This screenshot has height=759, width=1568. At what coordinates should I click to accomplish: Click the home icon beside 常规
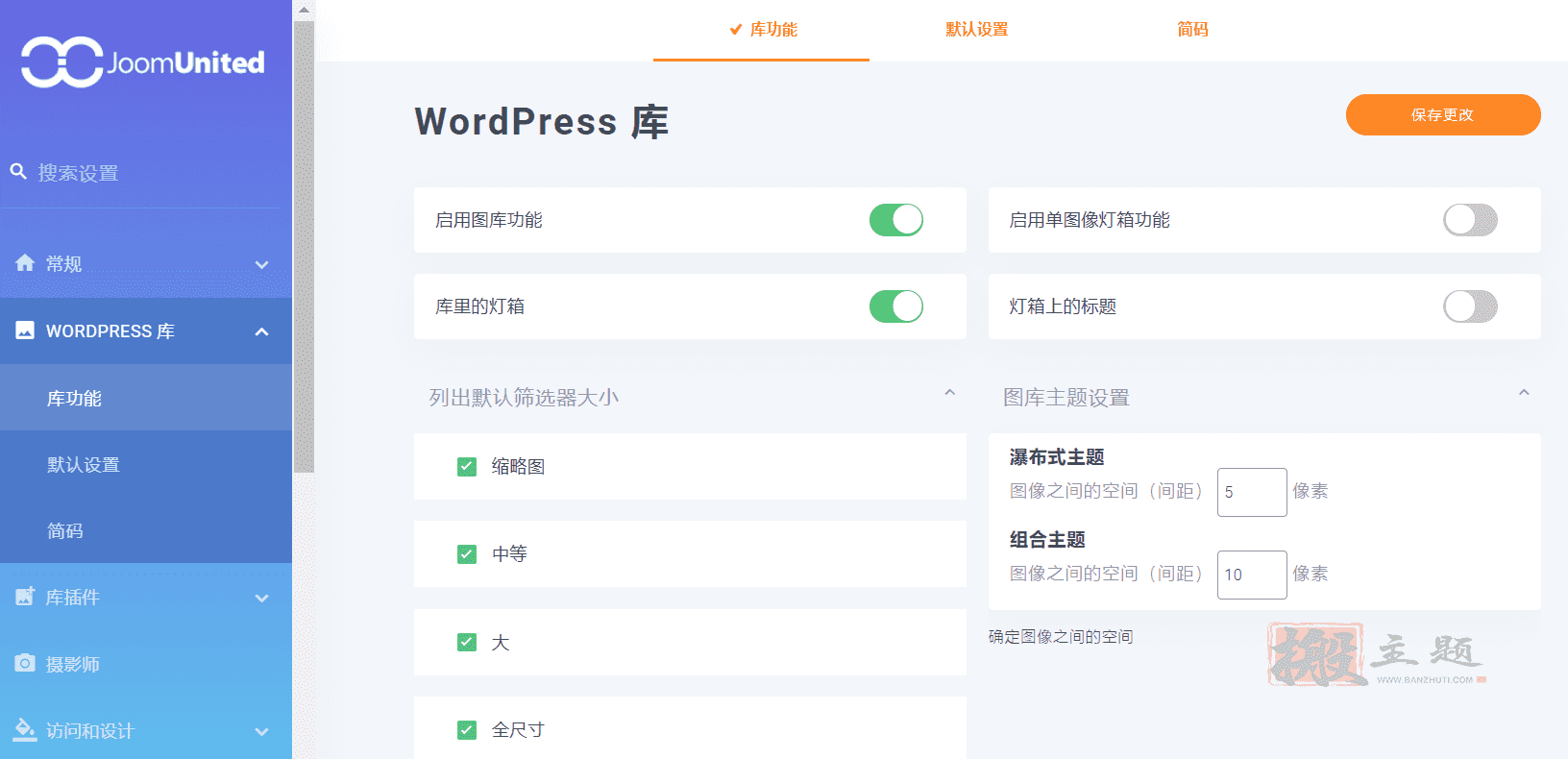coord(25,263)
